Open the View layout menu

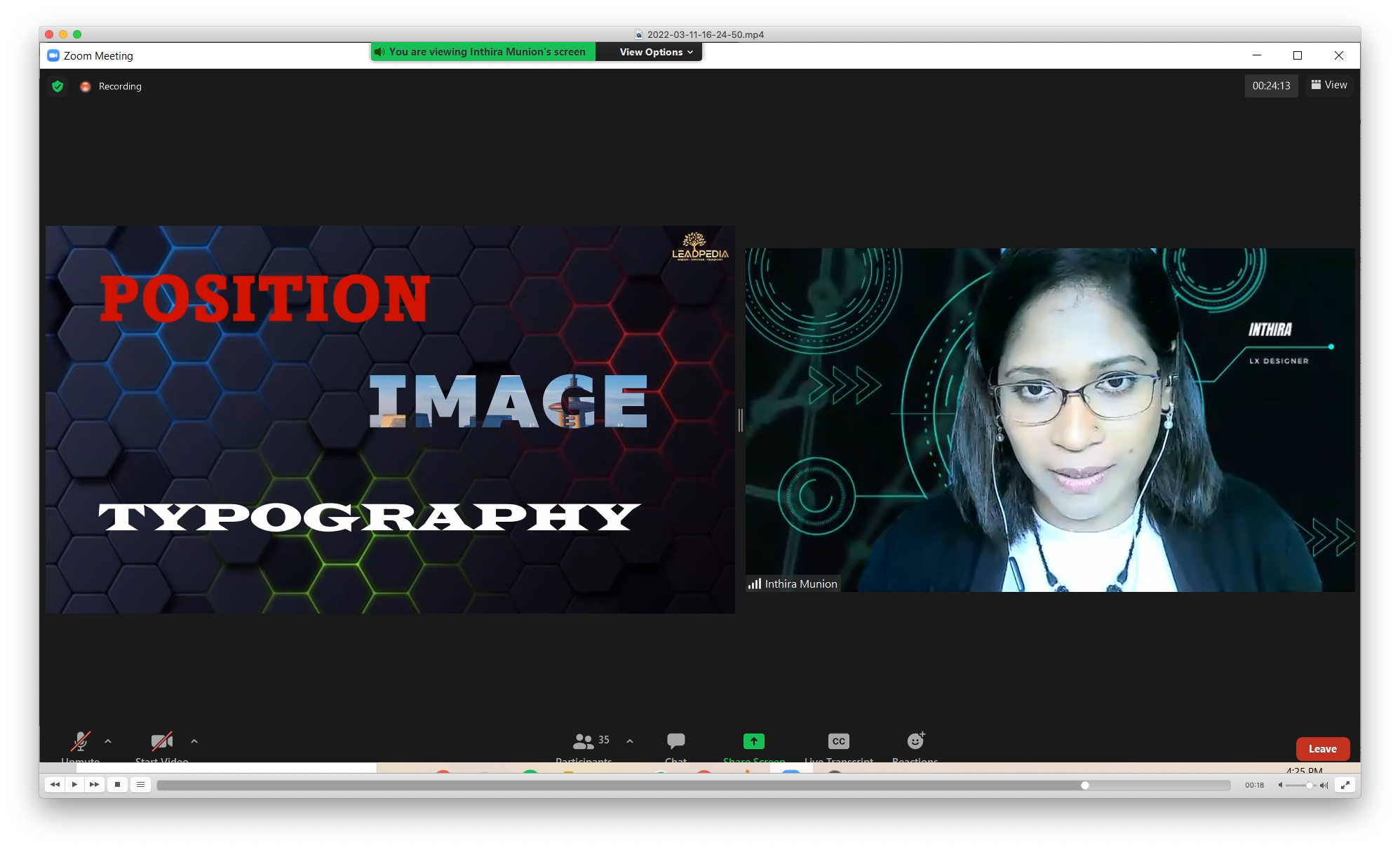pos(1329,85)
